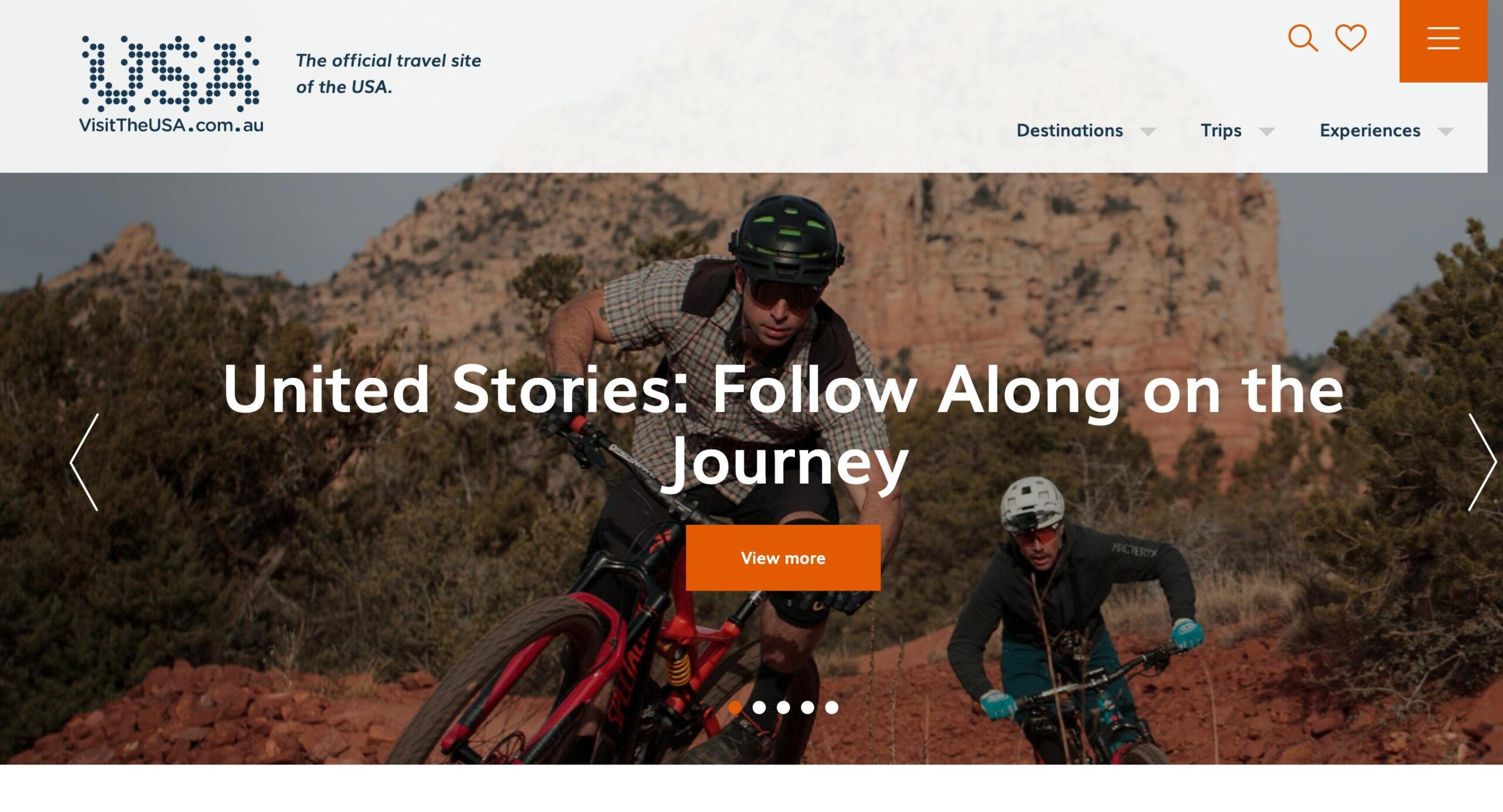Image resolution: width=1503 pixels, height=812 pixels.
Task: Open the Experiences menu item
Action: pos(1370,130)
